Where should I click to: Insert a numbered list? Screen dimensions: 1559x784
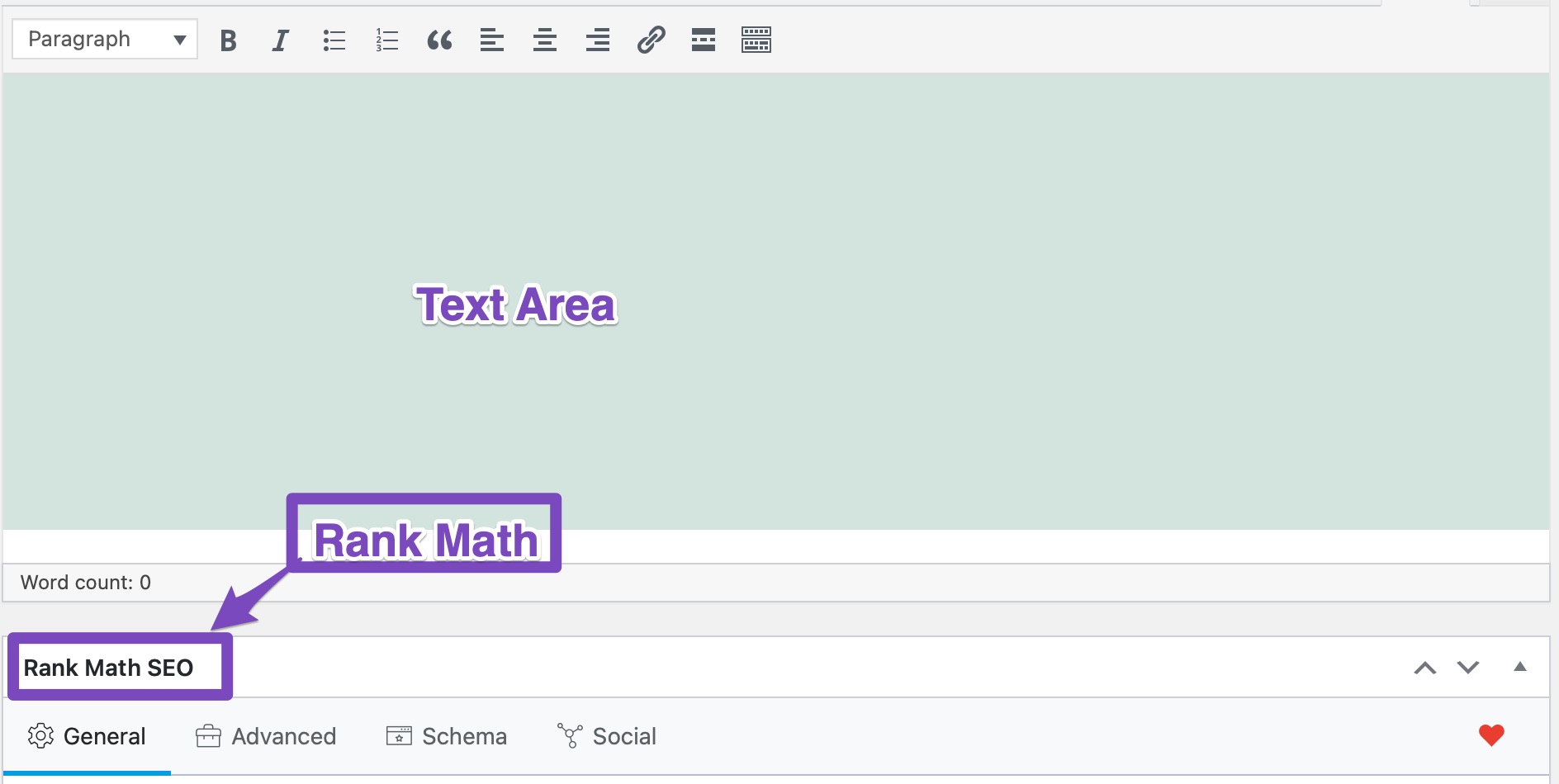tap(386, 40)
